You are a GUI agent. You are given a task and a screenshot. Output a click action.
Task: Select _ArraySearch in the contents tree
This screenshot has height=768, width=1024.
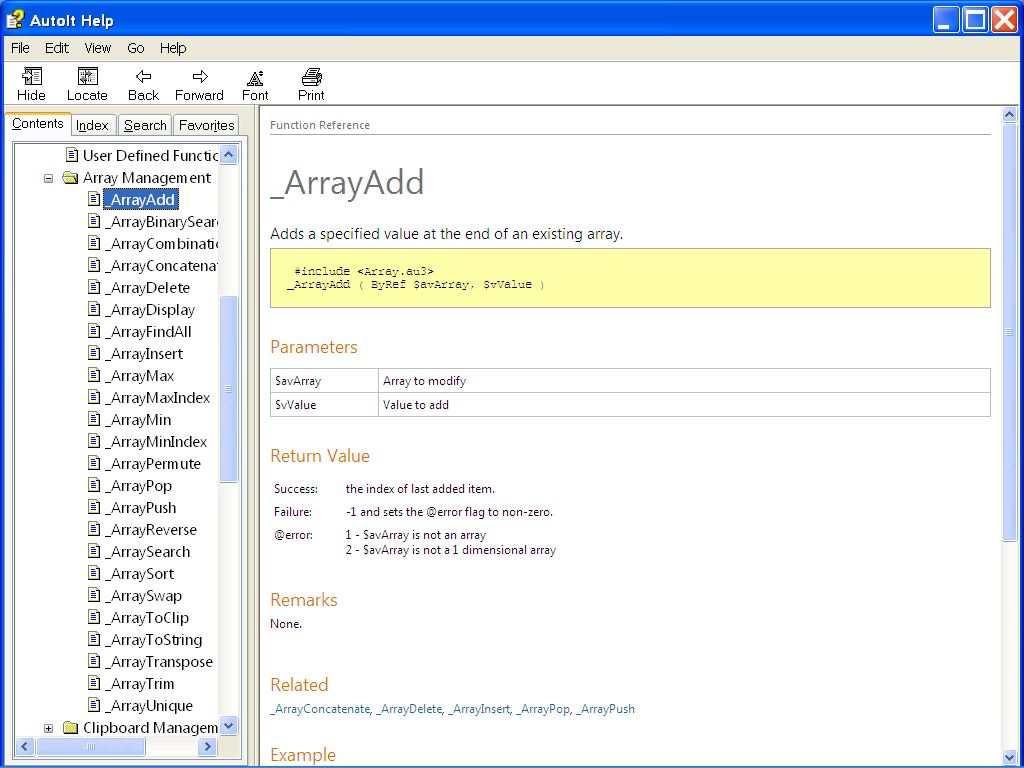click(x=148, y=552)
